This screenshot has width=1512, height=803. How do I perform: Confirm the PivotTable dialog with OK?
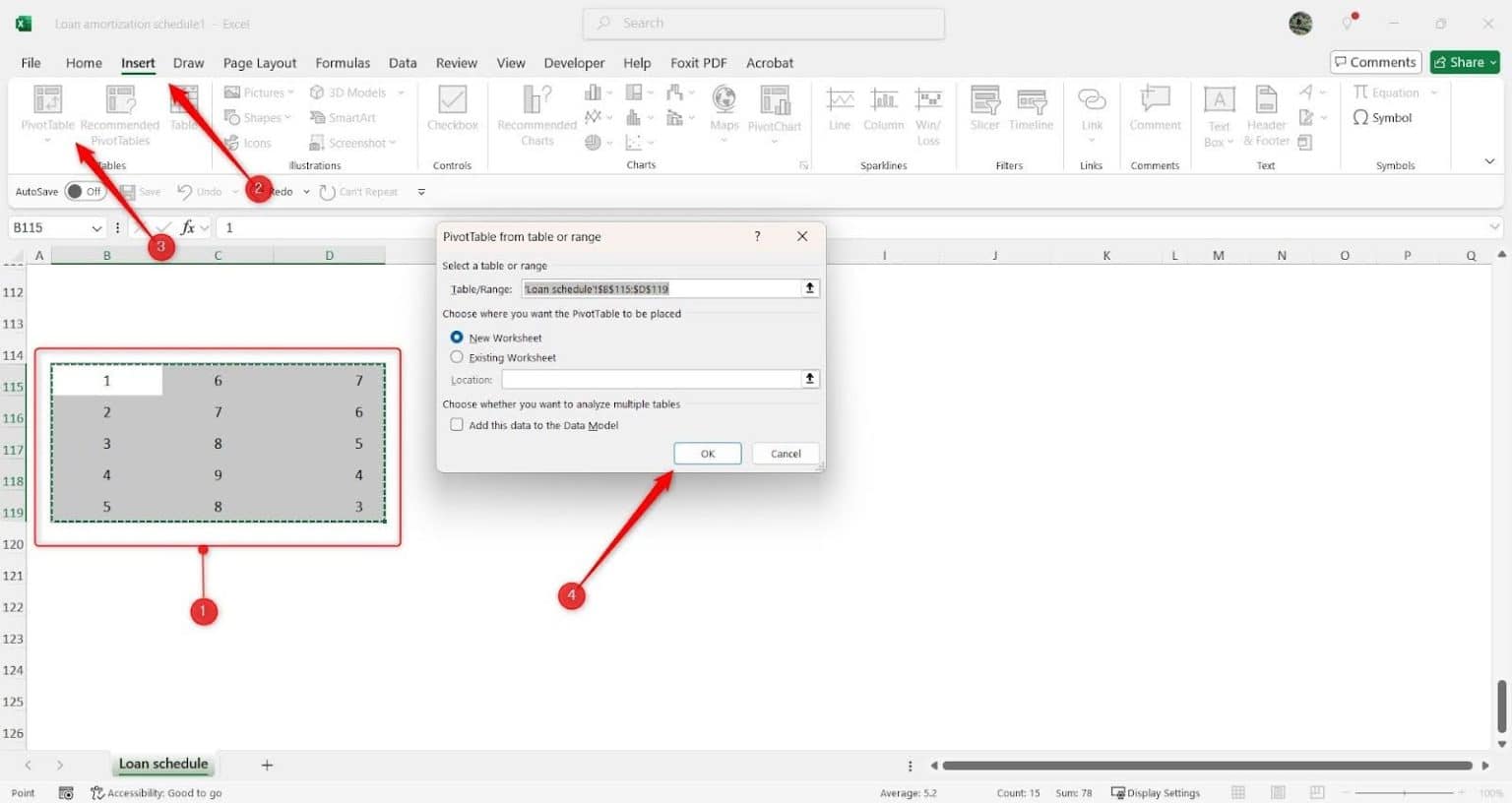point(707,453)
